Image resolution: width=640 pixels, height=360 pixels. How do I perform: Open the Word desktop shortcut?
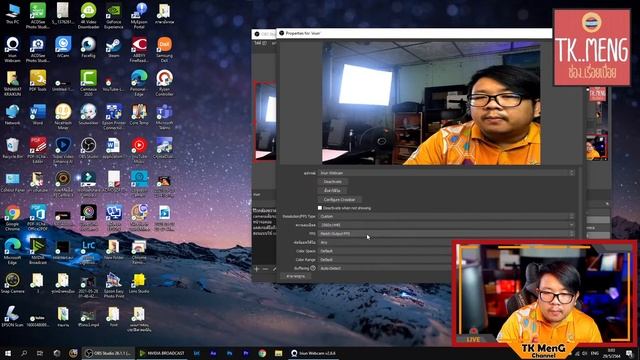[38, 115]
